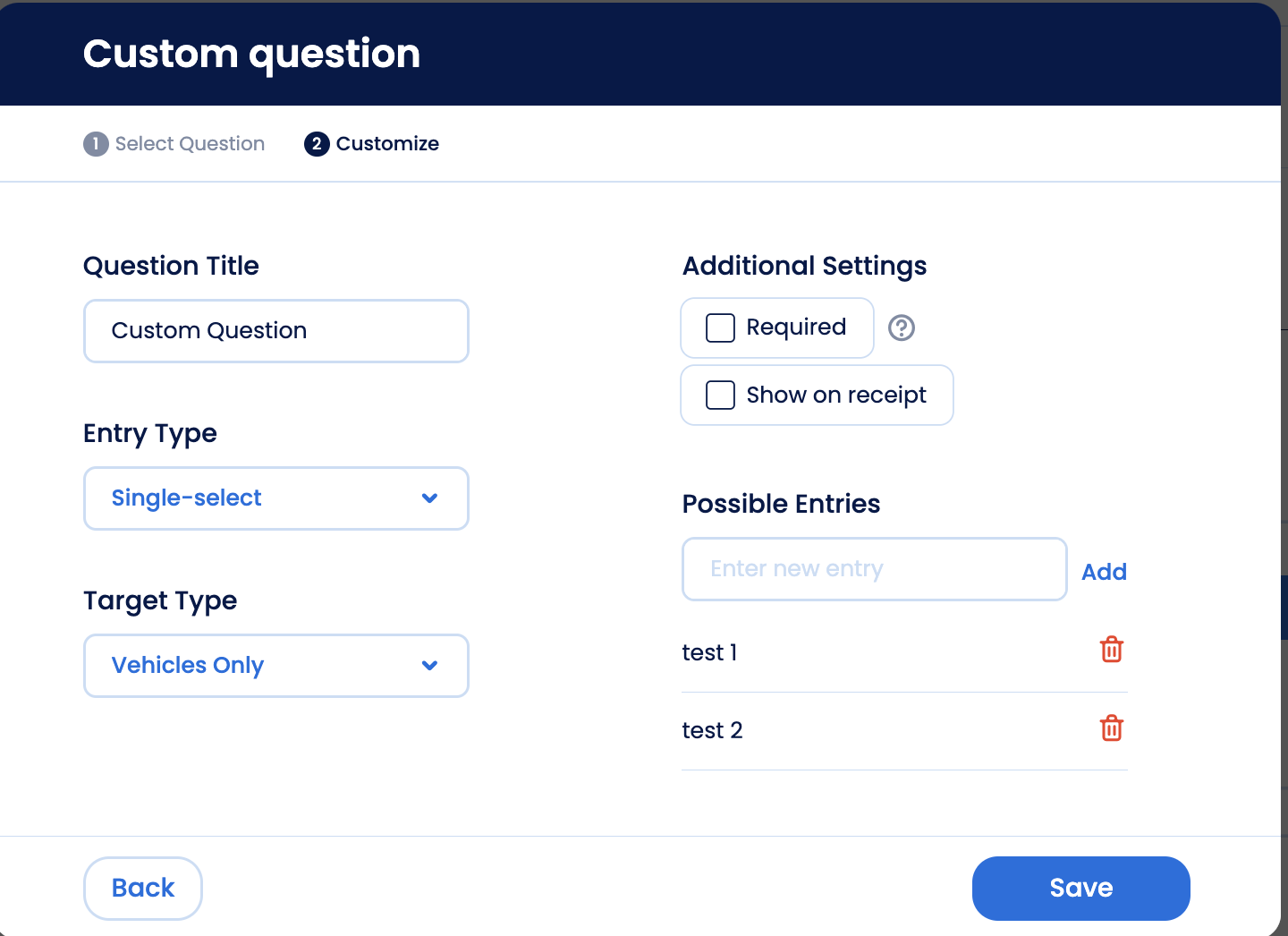This screenshot has height=936, width=1288.
Task: Enable the Required checkbox
Action: [720, 328]
